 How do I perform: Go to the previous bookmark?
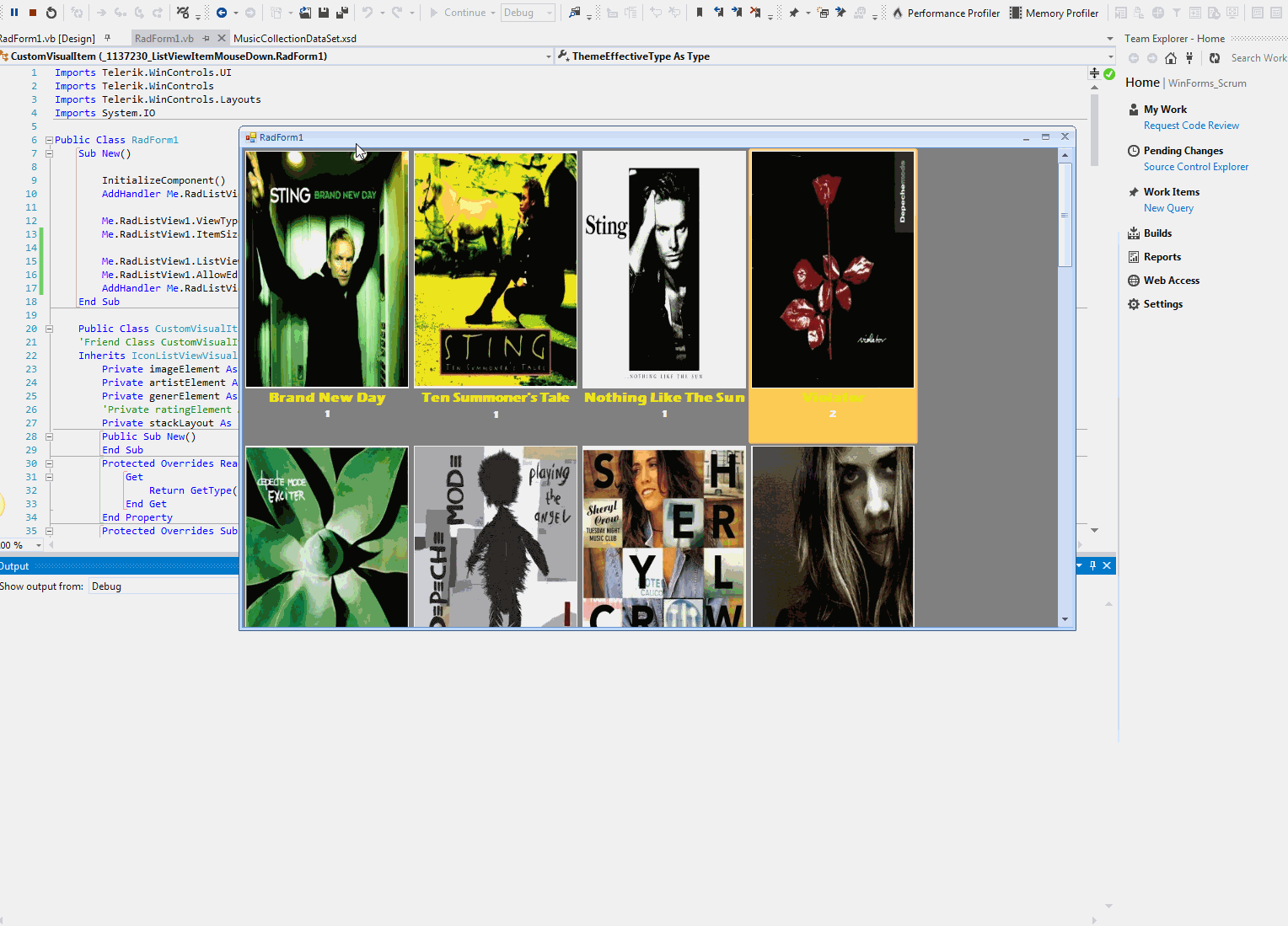pyautogui.click(x=718, y=13)
